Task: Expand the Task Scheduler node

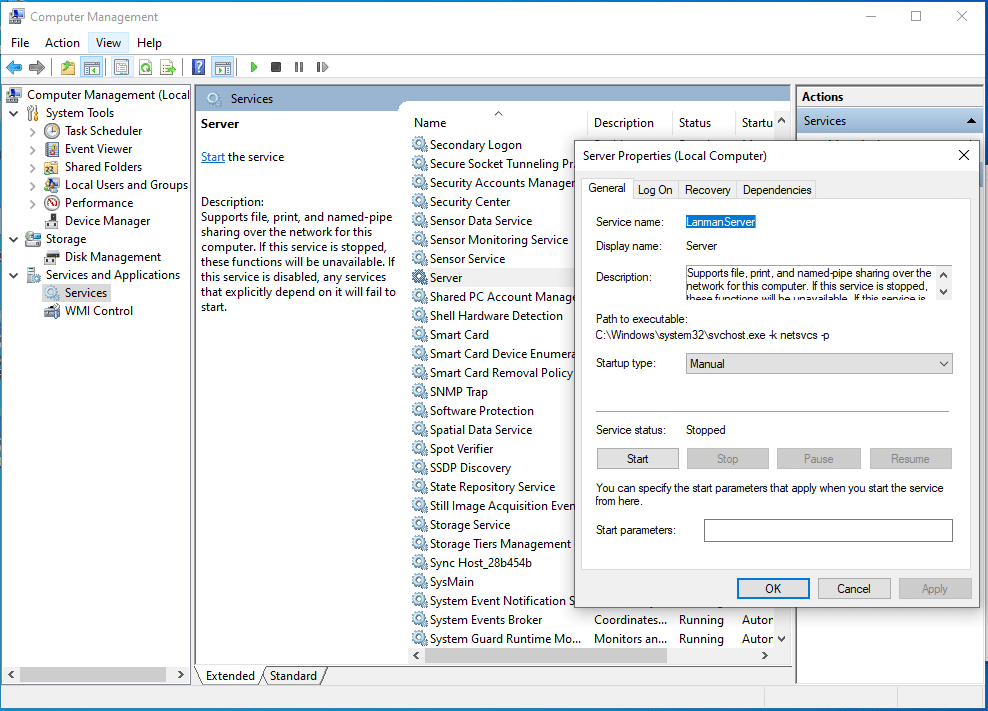Action: (x=33, y=132)
